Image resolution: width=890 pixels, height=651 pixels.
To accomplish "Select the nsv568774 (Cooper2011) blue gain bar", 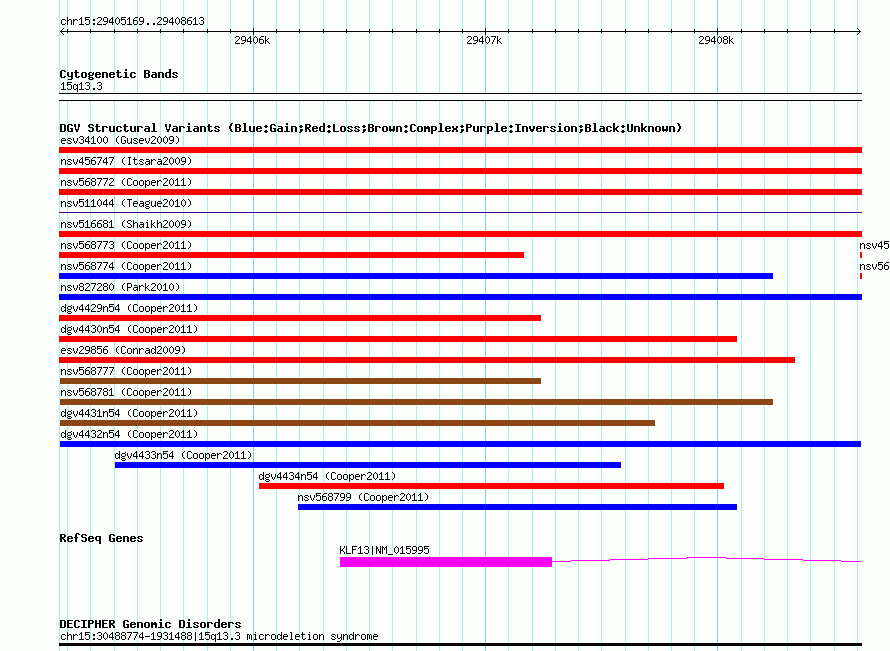I will point(416,276).
